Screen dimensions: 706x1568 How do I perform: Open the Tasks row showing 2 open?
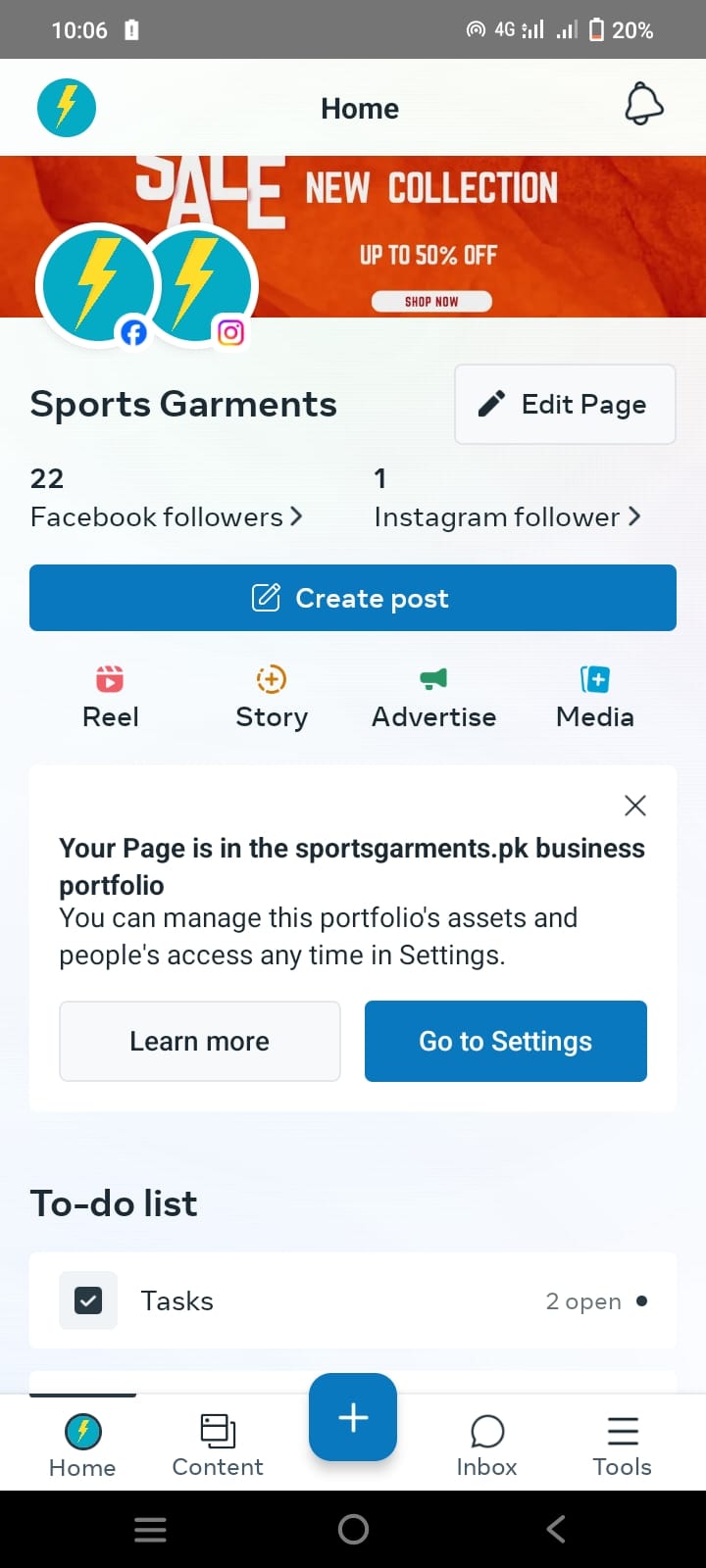(353, 1300)
